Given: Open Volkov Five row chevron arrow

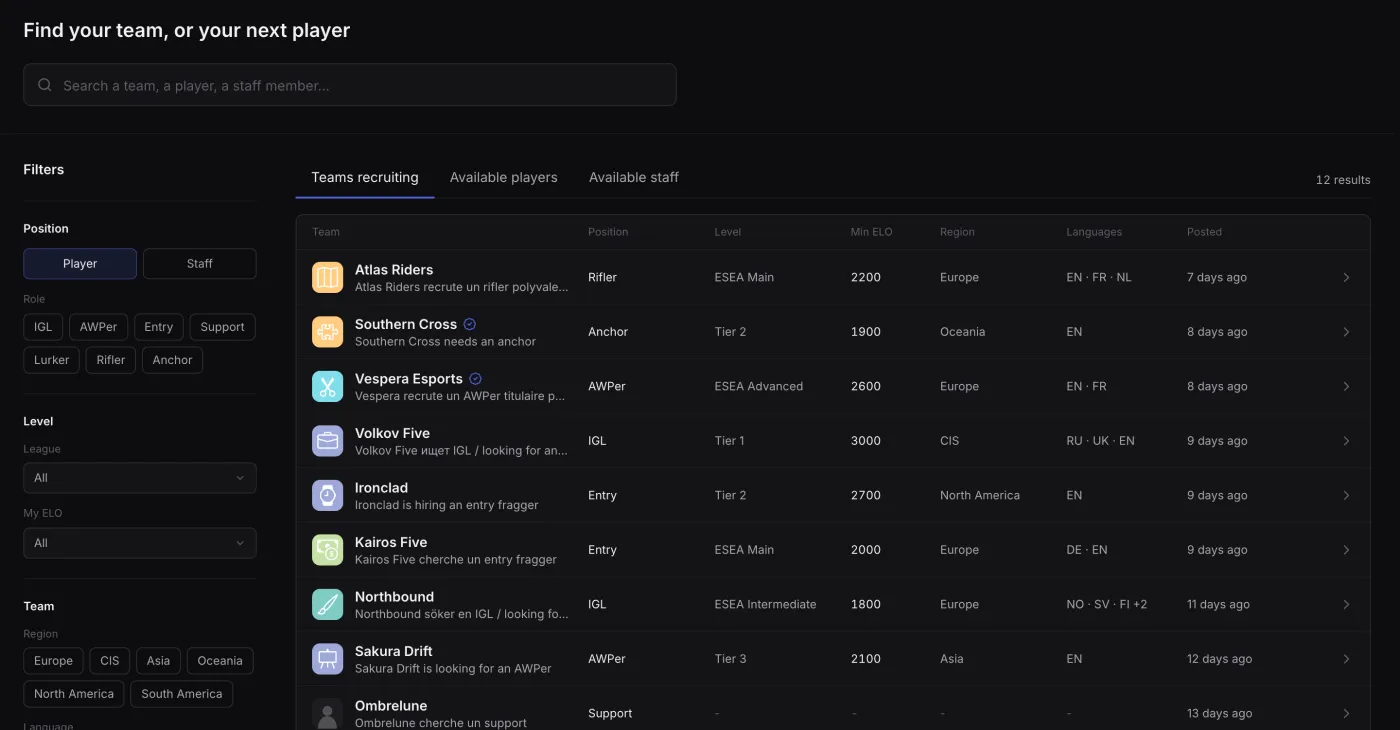Looking at the screenshot, I should point(1346,441).
